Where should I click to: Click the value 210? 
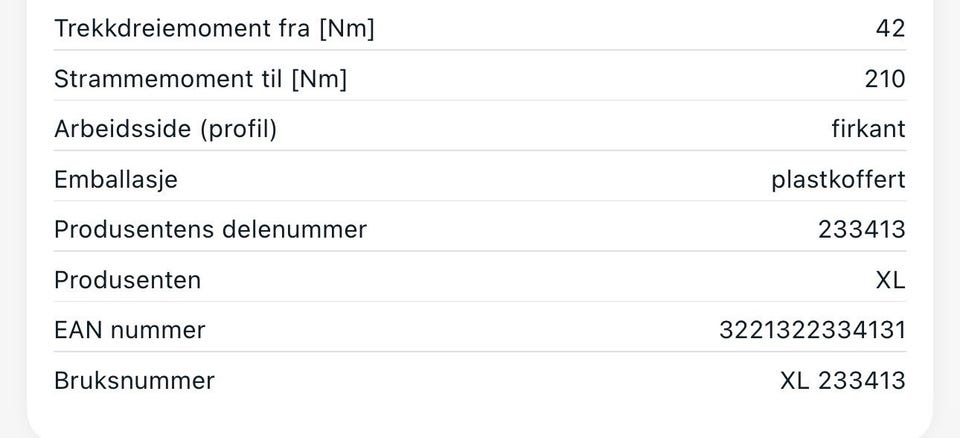(885, 79)
